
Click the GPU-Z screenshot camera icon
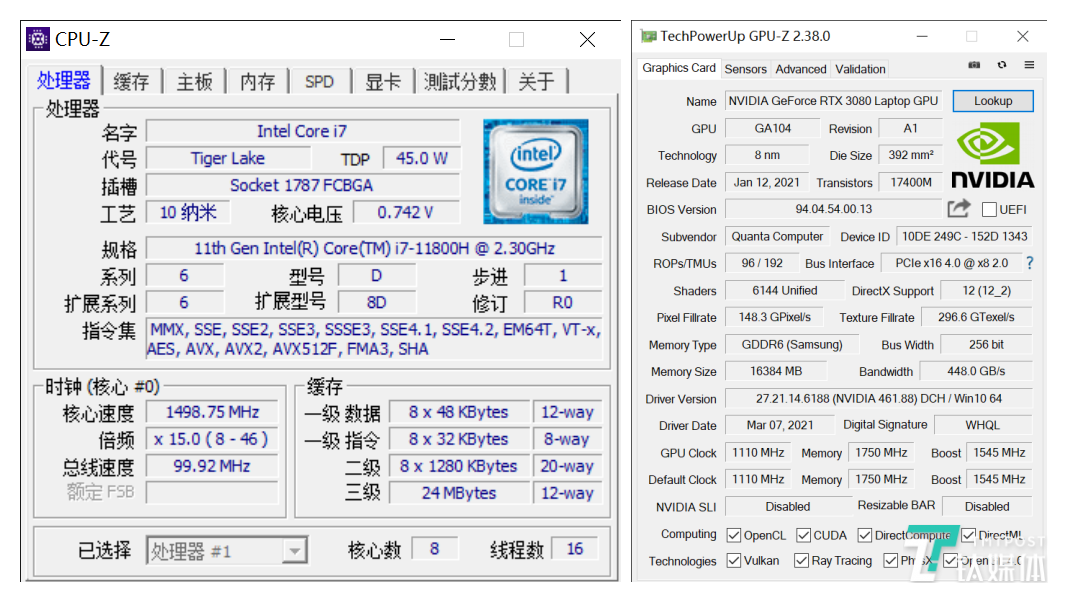point(974,65)
